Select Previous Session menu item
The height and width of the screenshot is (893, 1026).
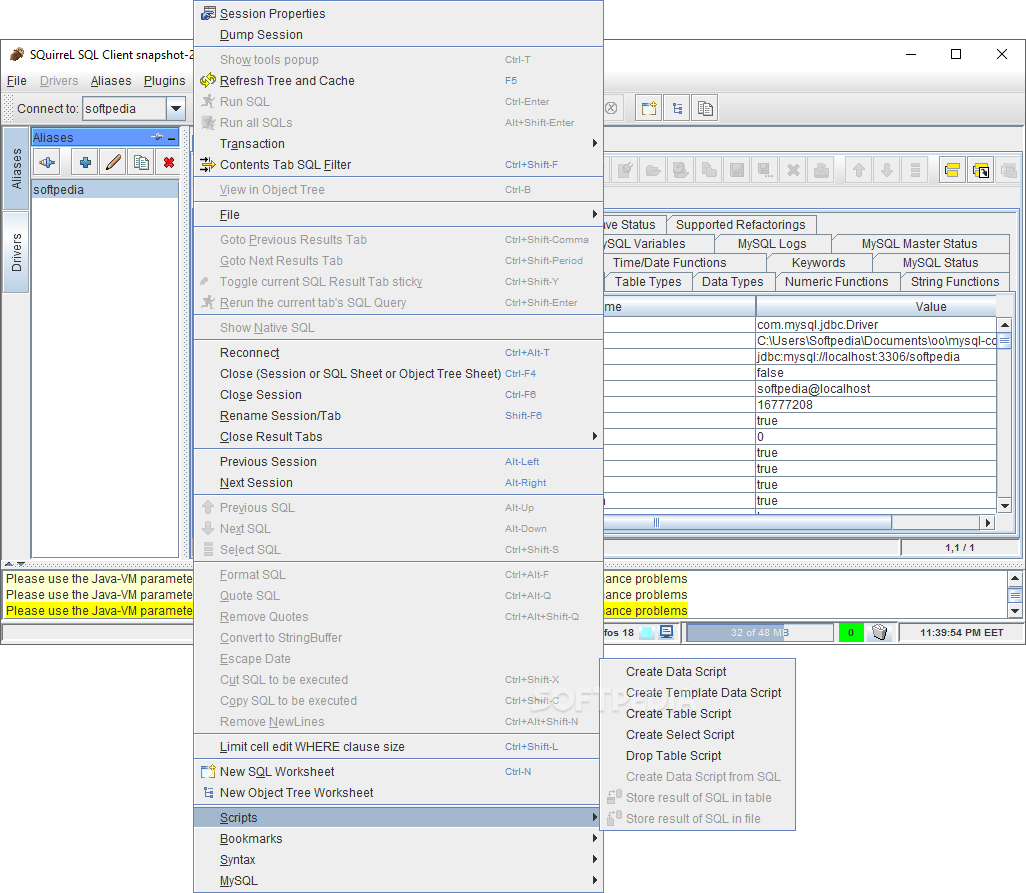coord(398,461)
